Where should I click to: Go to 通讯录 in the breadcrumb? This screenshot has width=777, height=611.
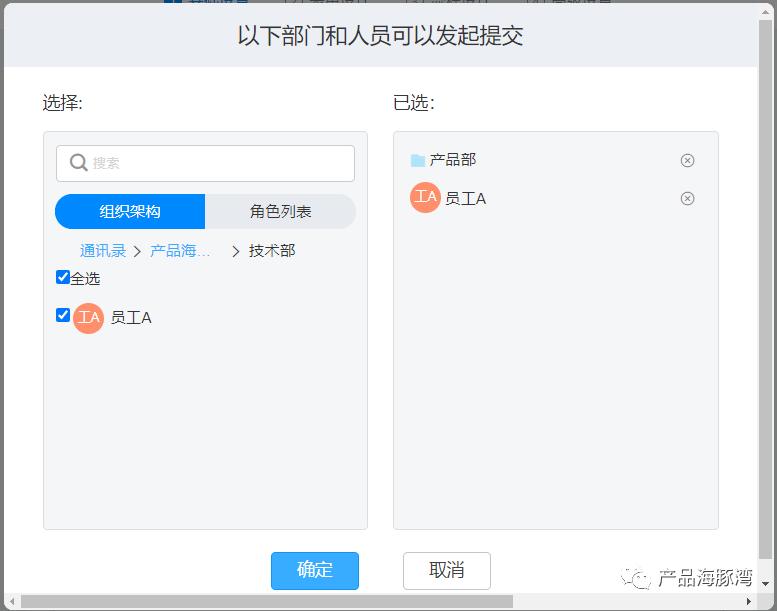[103, 251]
